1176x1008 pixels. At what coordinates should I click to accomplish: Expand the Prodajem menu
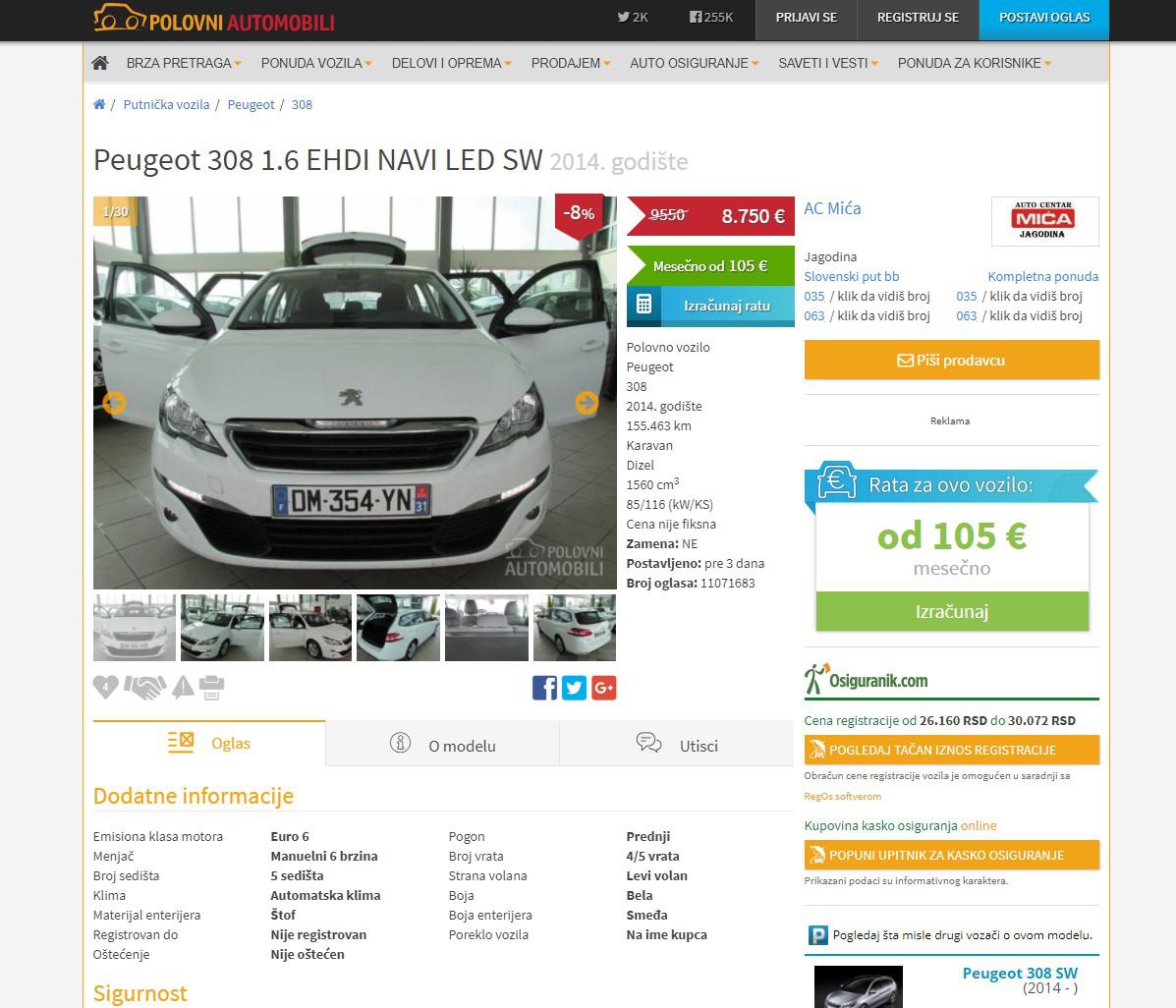[x=571, y=63]
